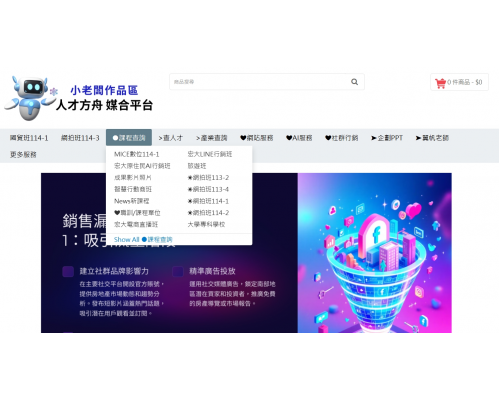Select 宏大LINE行銷班 in the dropdown
500x400 pixels.
coord(210,154)
